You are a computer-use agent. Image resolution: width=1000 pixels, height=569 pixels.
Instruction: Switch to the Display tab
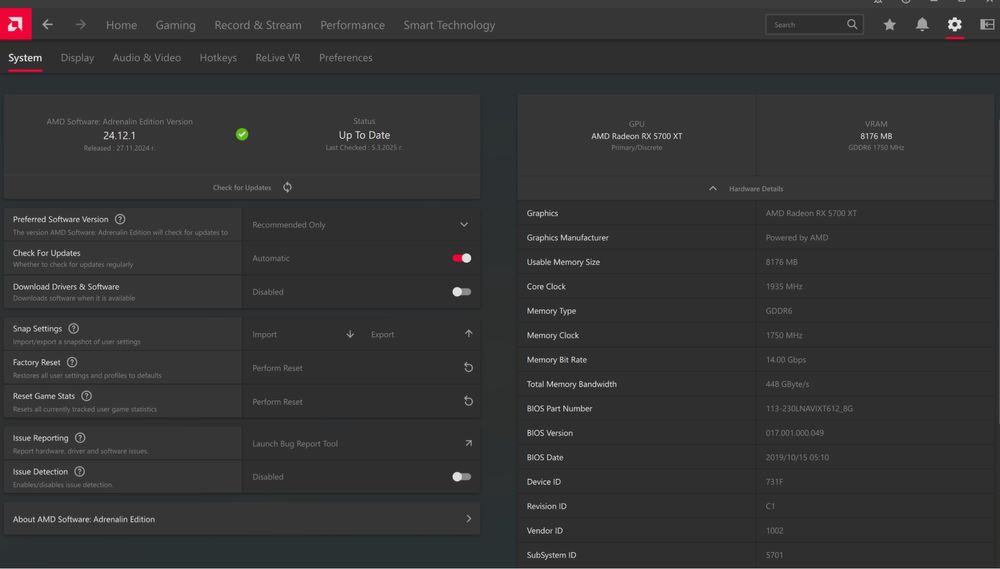click(77, 57)
